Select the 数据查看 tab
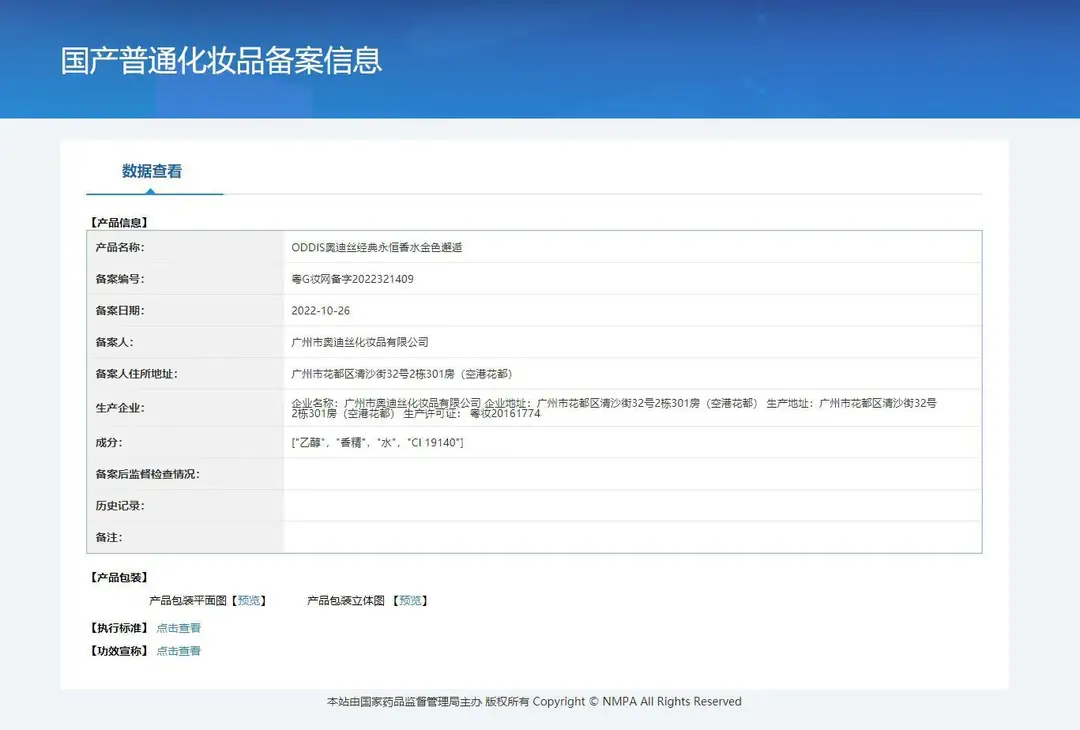 152,171
